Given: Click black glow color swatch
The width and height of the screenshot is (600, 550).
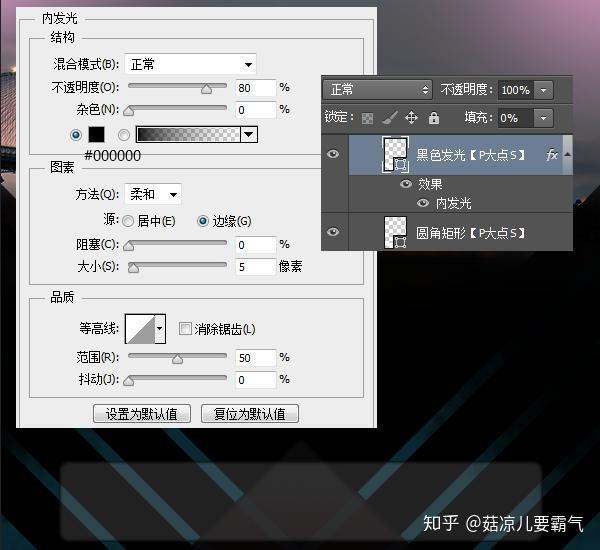Looking at the screenshot, I should pyautogui.click(x=96, y=135).
